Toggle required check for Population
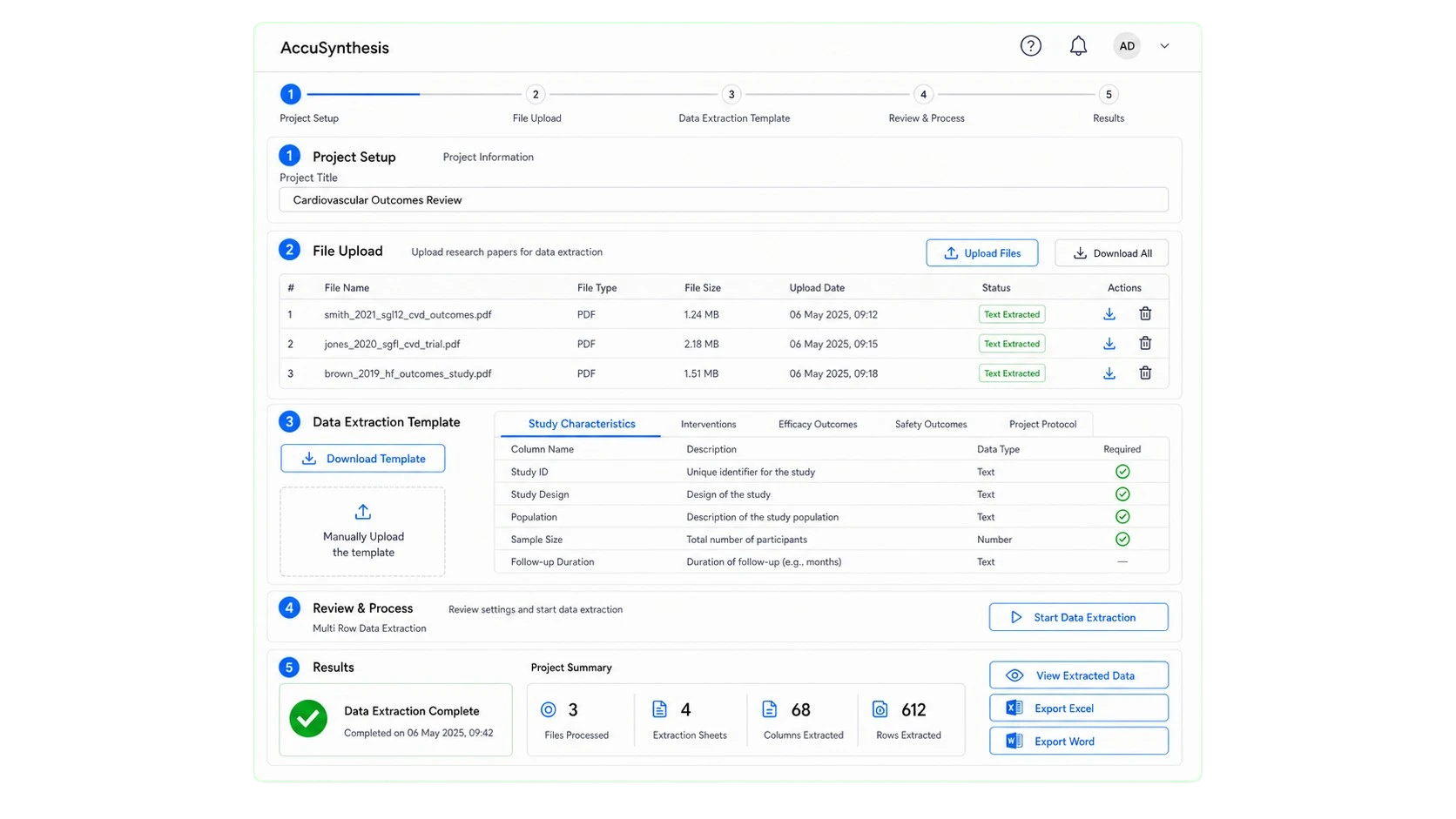 click(1122, 517)
